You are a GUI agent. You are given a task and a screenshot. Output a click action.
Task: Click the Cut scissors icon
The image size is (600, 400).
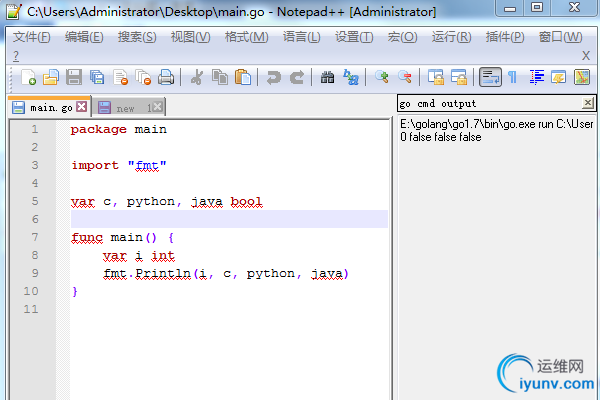tap(197, 77)
